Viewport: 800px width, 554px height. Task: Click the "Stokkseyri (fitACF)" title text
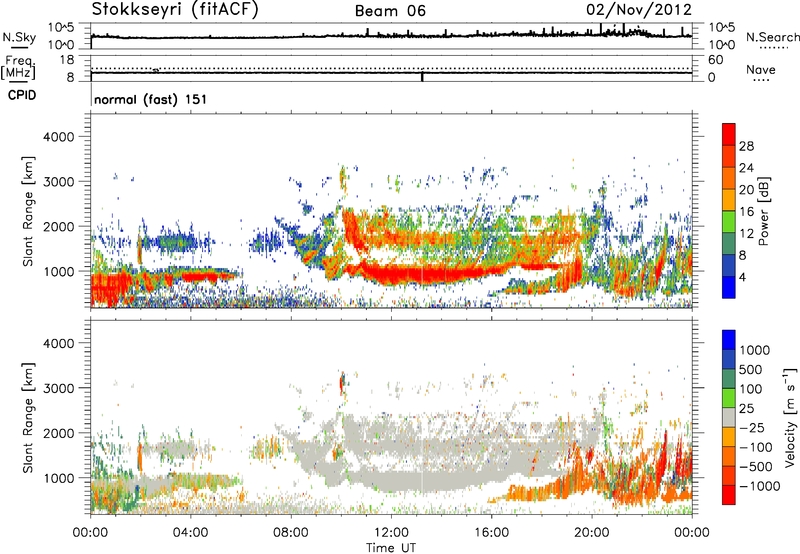click(x=175, y=10)
